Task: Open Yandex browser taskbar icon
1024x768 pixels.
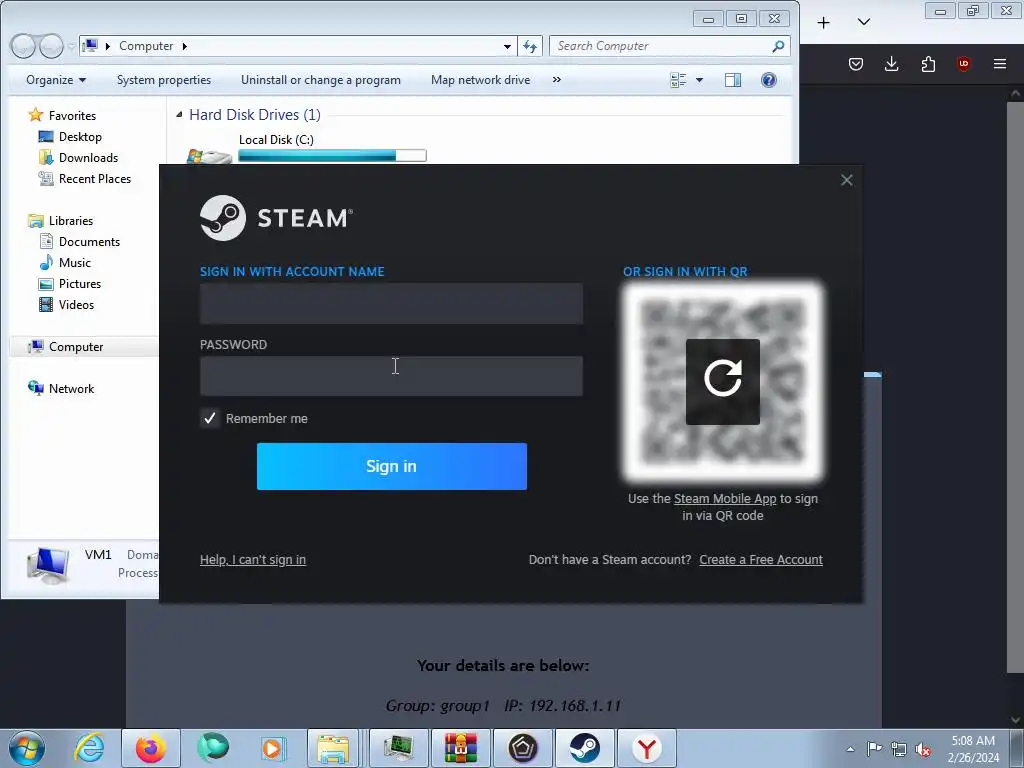Action: (647, 748)
